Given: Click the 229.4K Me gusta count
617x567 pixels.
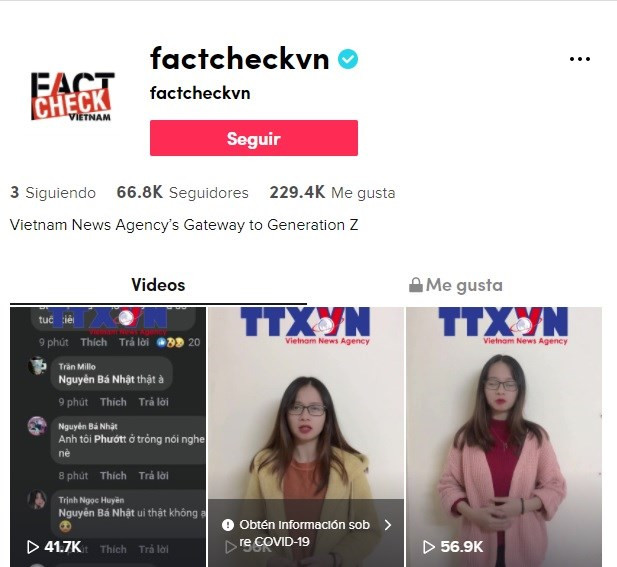Looking at the screenshot, I should click(x=332, y=192).
